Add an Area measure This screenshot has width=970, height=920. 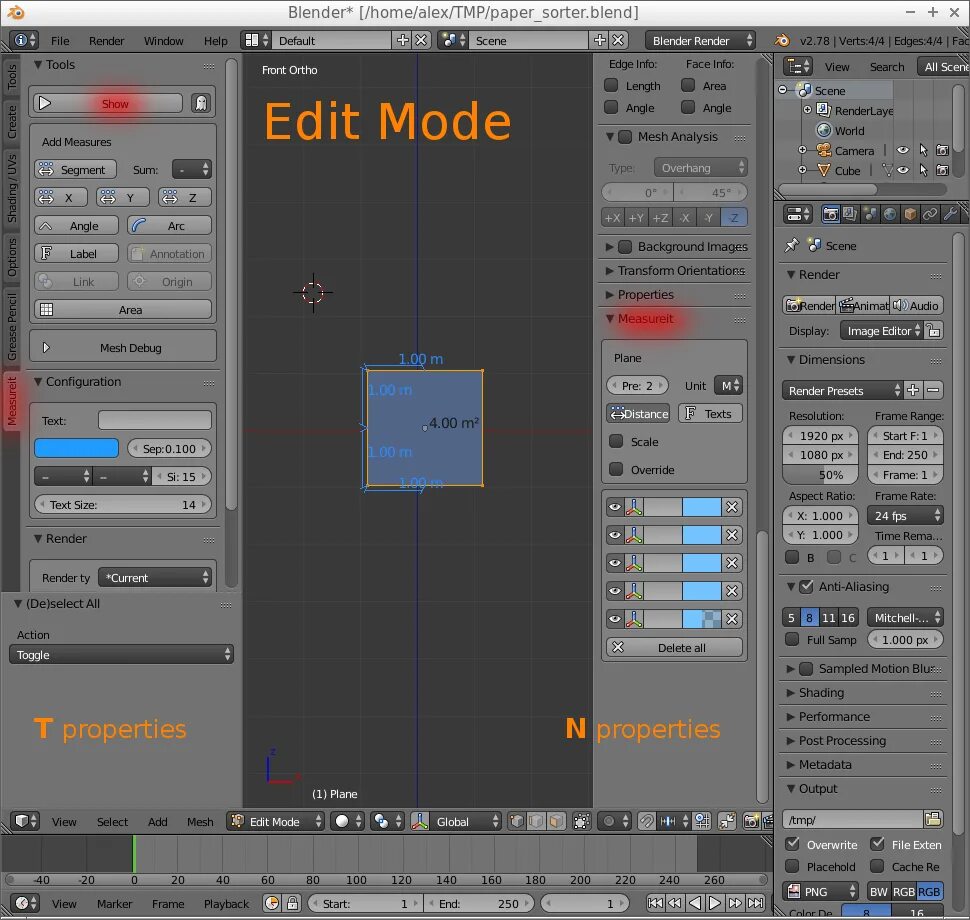pos(122,309)
